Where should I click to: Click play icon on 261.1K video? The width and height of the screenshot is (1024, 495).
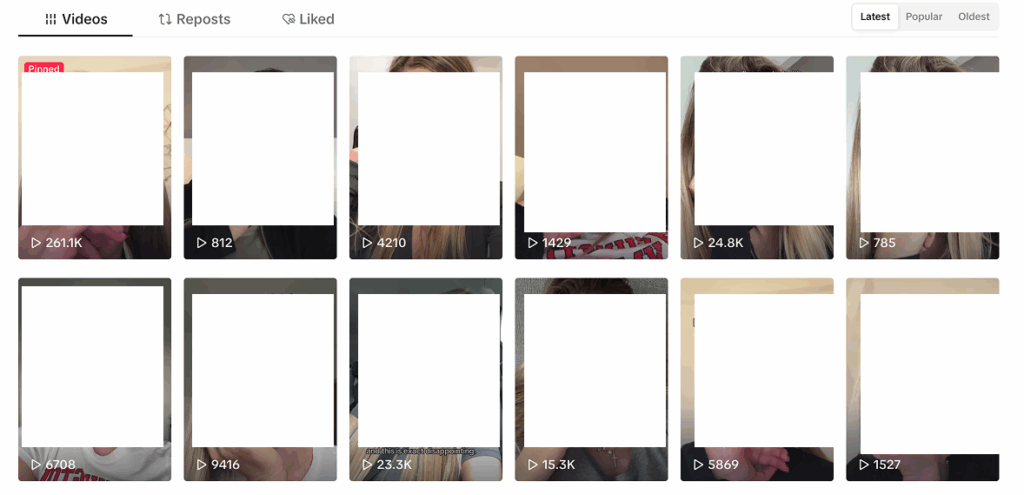tap(36, 243)
